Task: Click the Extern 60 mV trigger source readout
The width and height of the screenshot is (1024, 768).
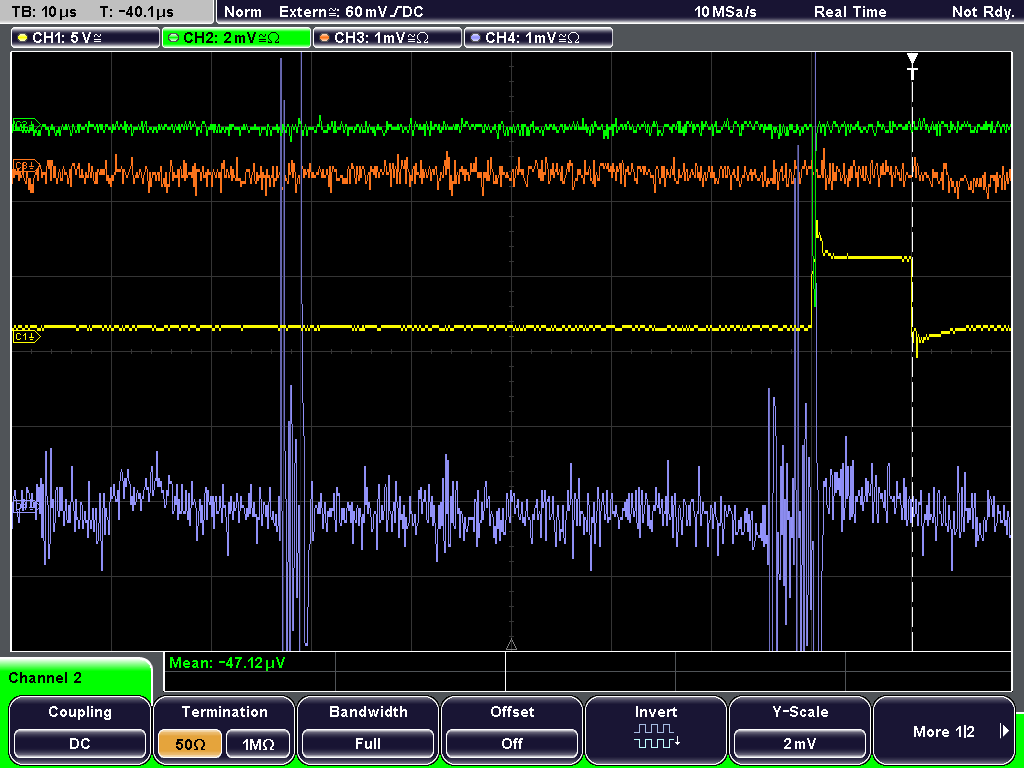Action: pos(351,12)
